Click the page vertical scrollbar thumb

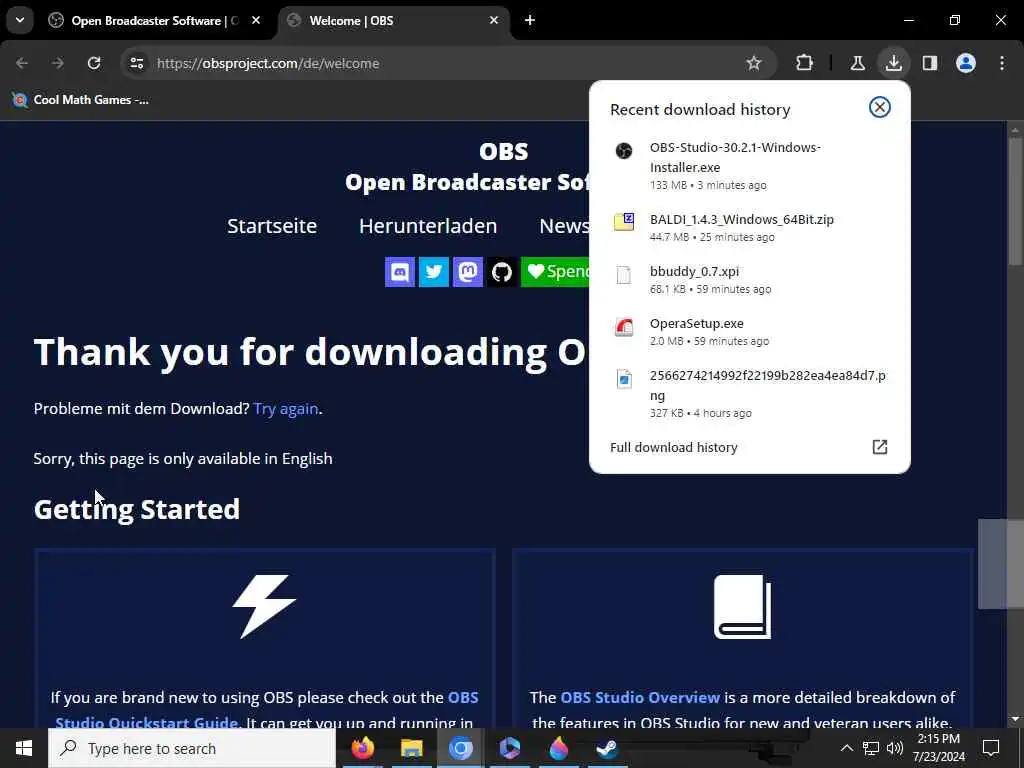click(x=1014, y=201)
